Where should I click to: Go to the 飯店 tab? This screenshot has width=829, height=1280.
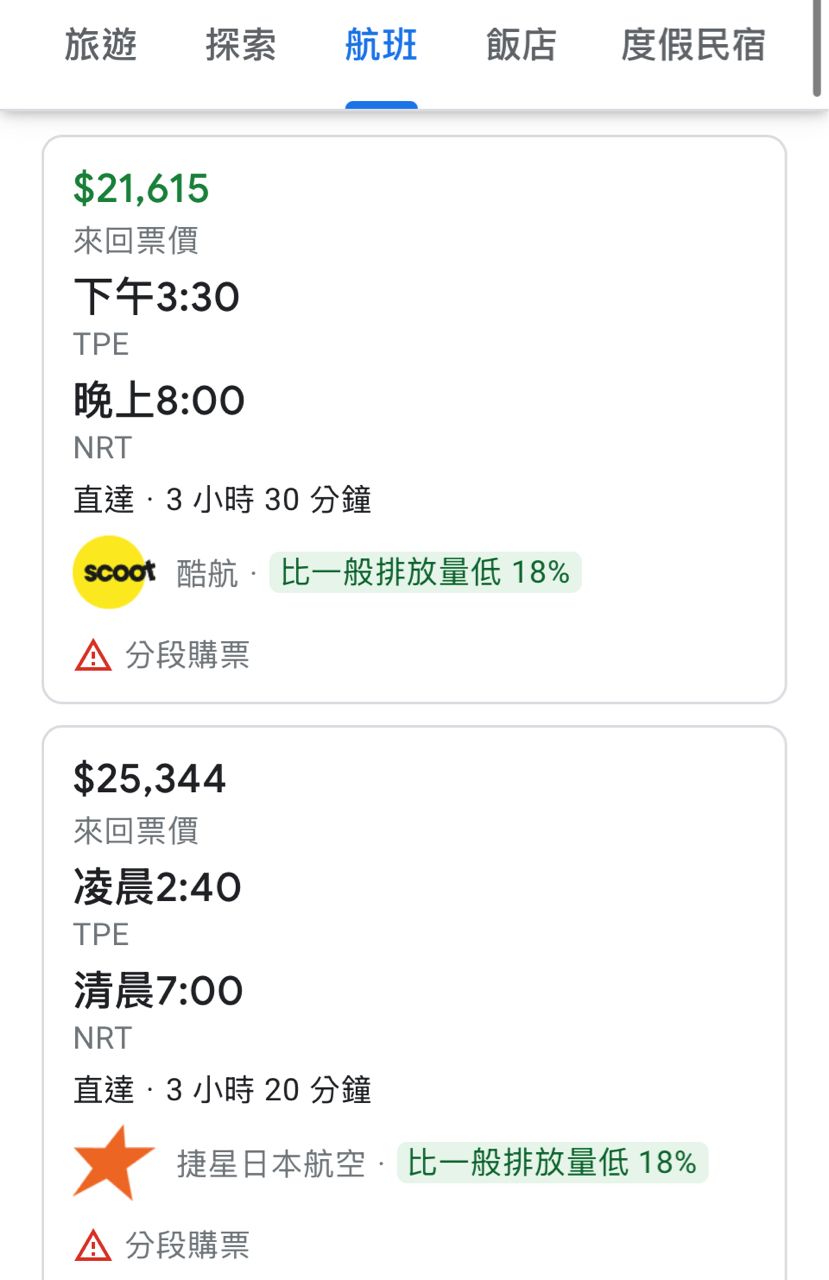click(x=521, y=46)
